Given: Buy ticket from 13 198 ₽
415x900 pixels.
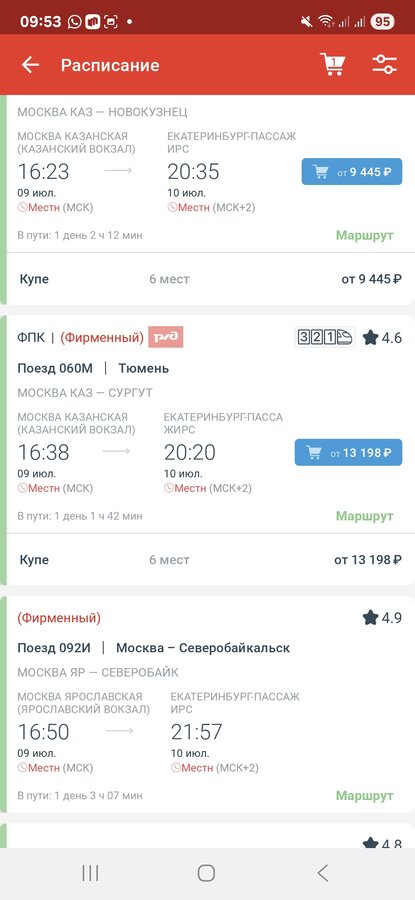Looking at the screenshot, I should pos(348,452).
